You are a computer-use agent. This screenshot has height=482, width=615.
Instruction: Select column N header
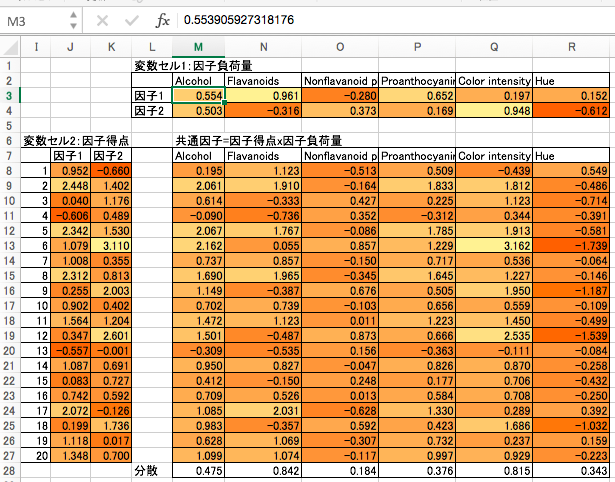tap(264, 47)
